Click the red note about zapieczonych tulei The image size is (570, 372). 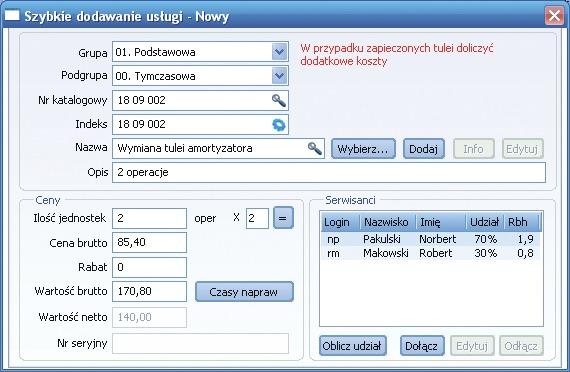pyautogui.click(x=397, y=55)
